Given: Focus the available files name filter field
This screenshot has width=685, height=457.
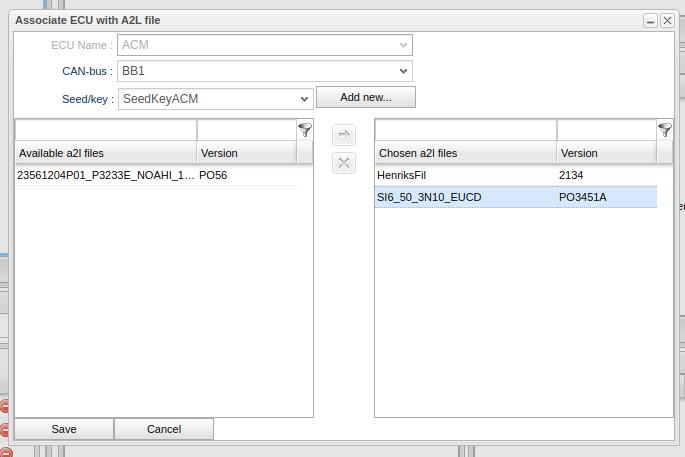Looking at the screenshot, I should (x=105, y=130).
